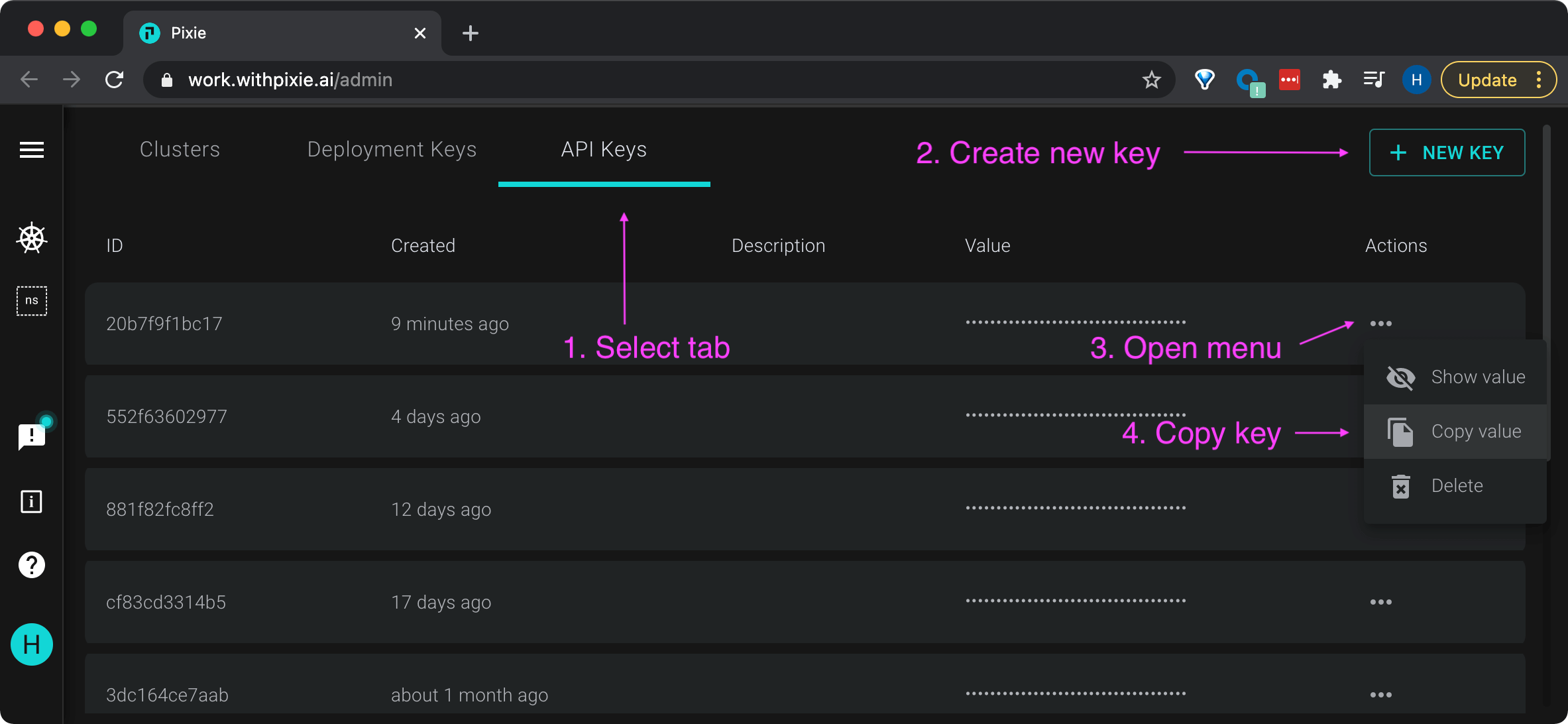
Task: Open the help question mark icon
Action: tap(31, 565)
